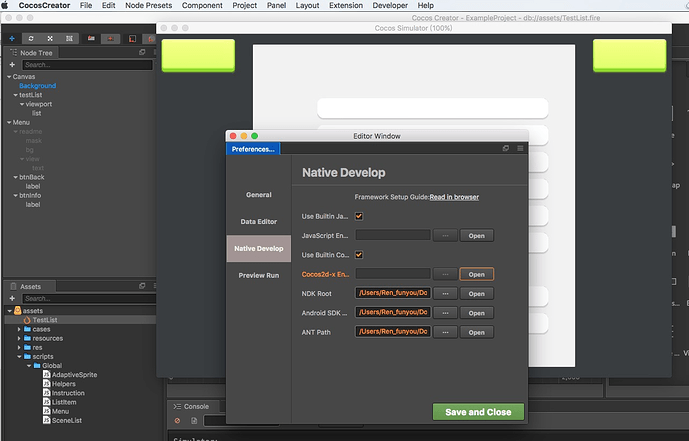Click the SceneList JS script icon
The height and width of the screenshot is (441, 689).
[x=47, y=420]
